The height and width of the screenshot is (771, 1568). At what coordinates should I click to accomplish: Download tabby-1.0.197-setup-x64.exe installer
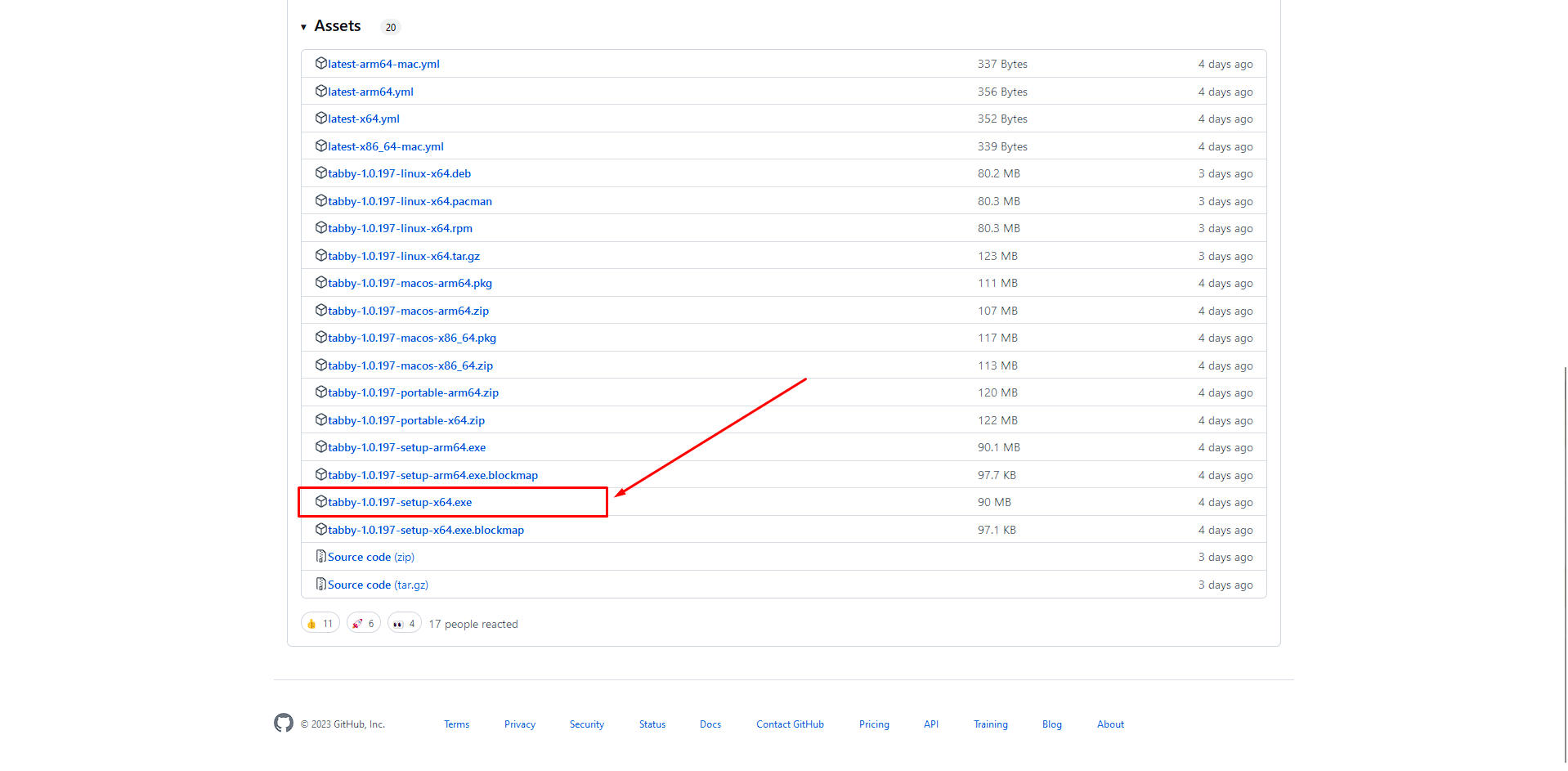(400, 502)
